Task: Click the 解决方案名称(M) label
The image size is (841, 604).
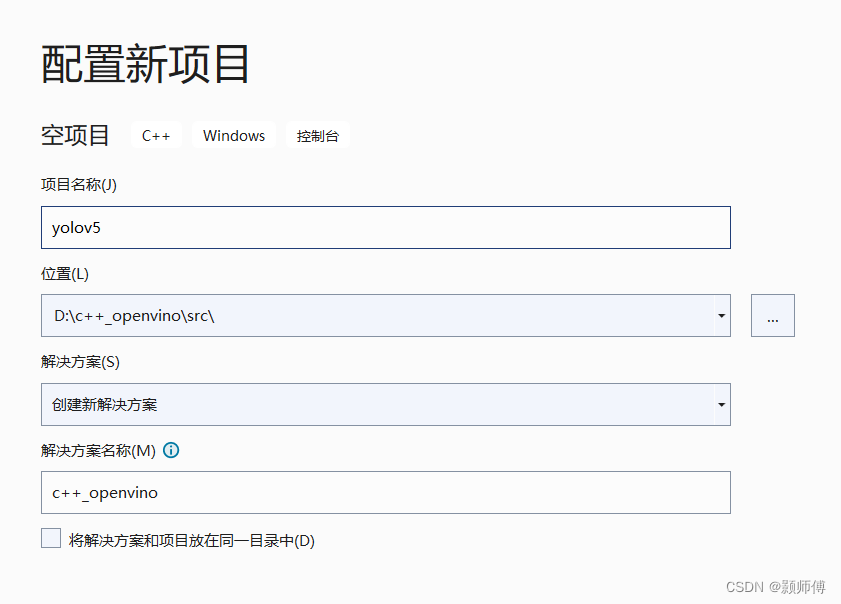Action: click(x=99, y=451)
